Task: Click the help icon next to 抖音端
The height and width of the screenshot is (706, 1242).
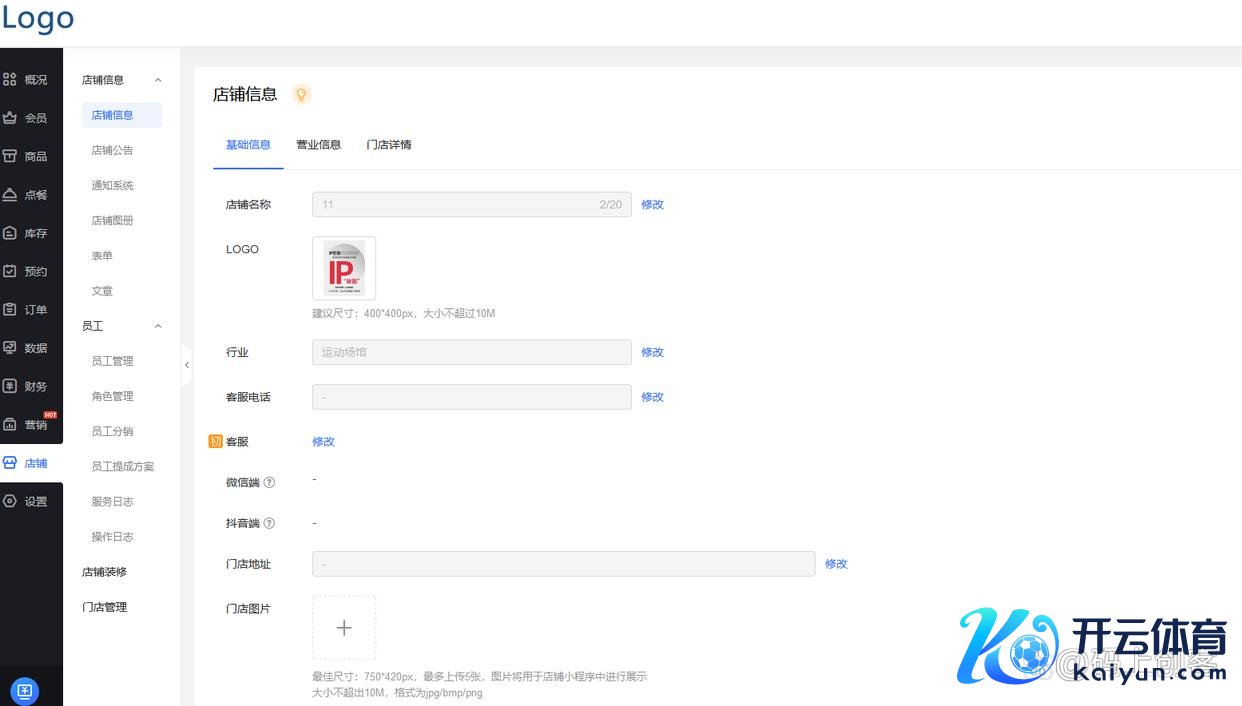Action: tap(269, 523)
